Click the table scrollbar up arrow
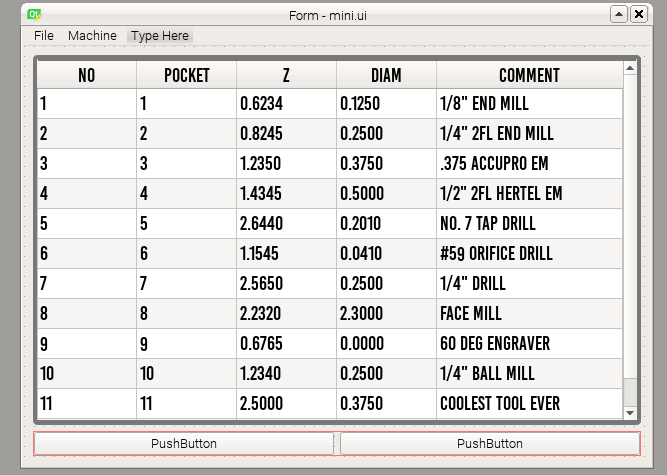 [630, 68]
